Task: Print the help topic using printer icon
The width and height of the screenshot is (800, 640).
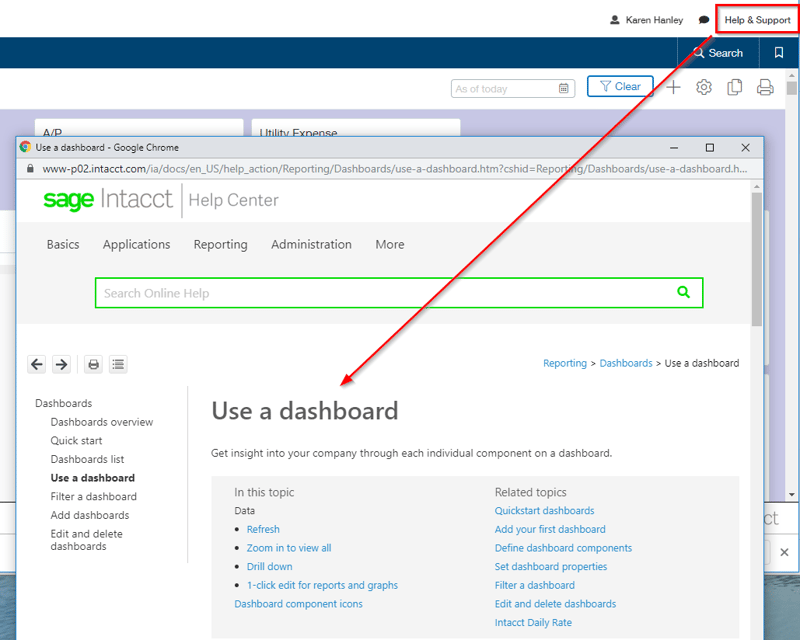Action: click(94, 365)
